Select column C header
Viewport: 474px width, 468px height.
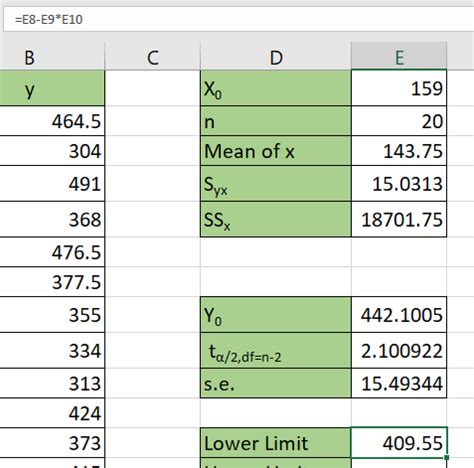(153, 57)
